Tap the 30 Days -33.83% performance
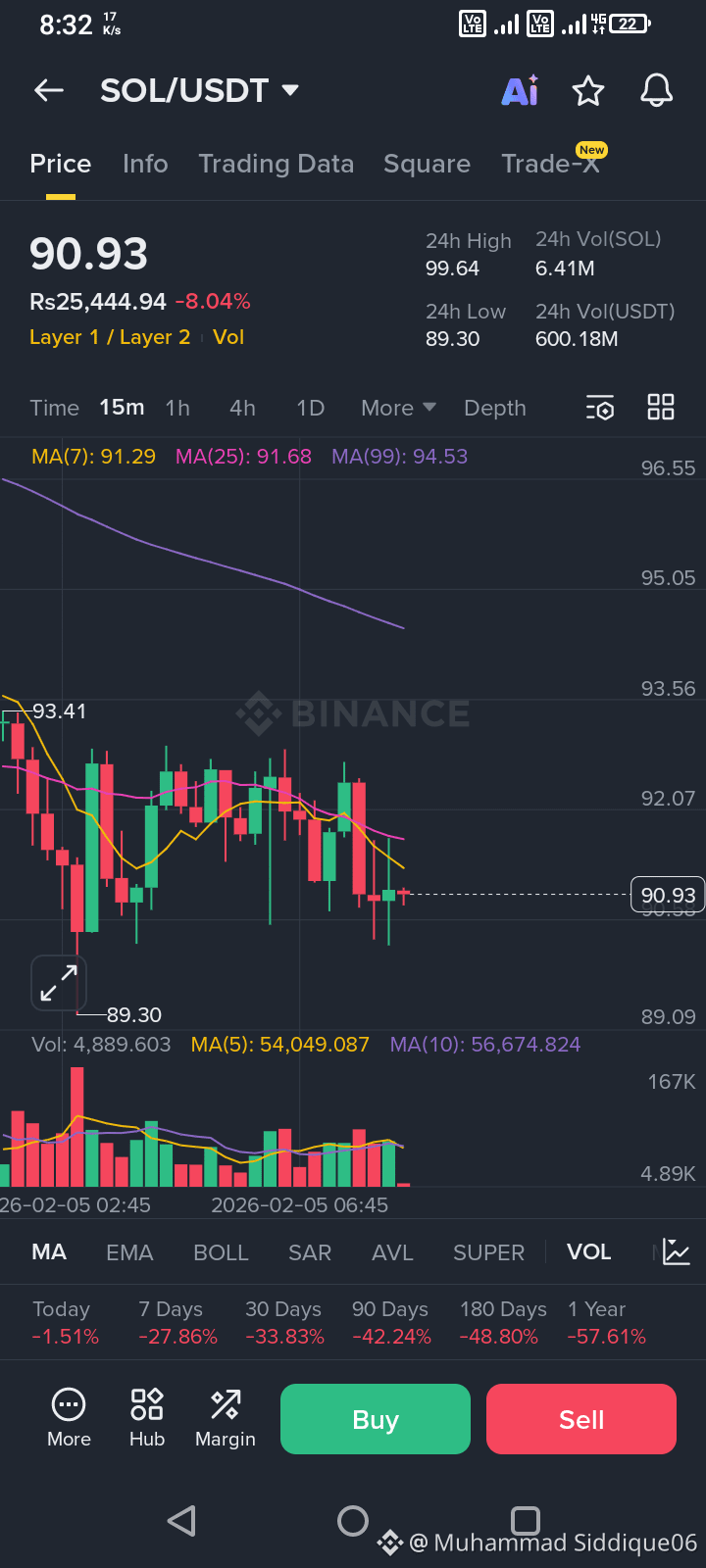Viewport: 706px width, 1568px height. pyautogui.click(x=284, y=1323)
